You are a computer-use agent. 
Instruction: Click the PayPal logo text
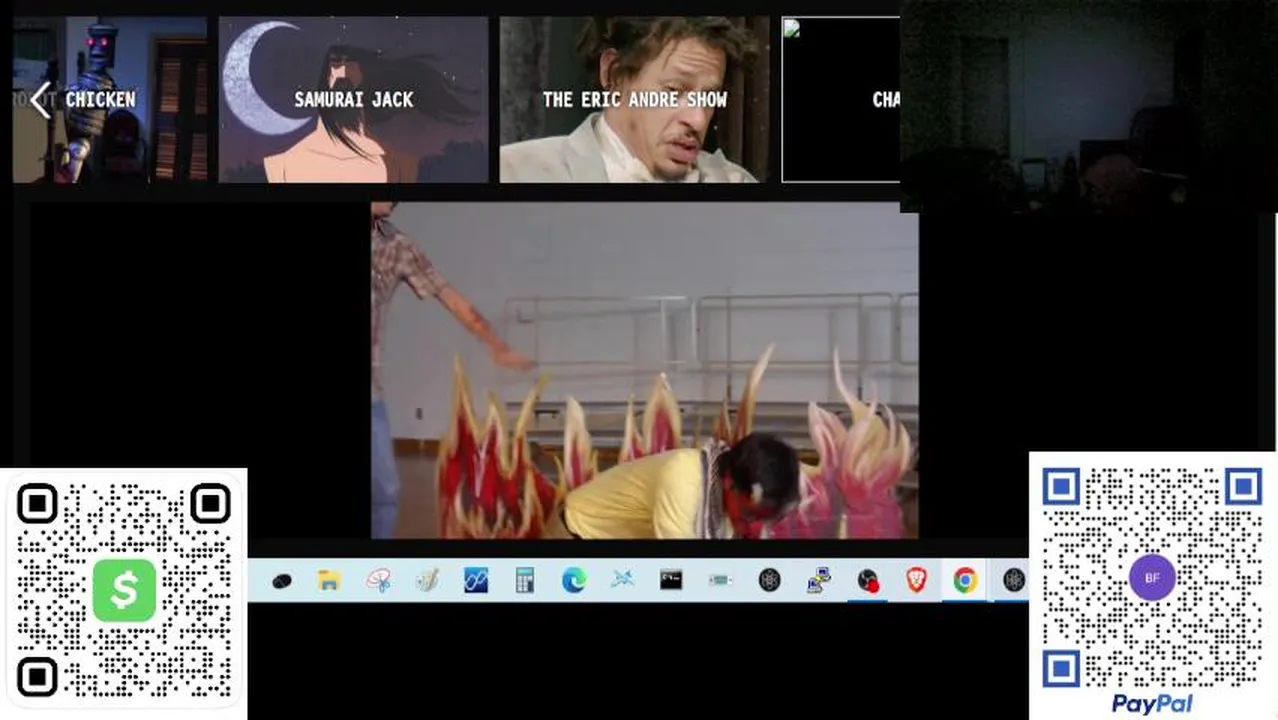1152,704
